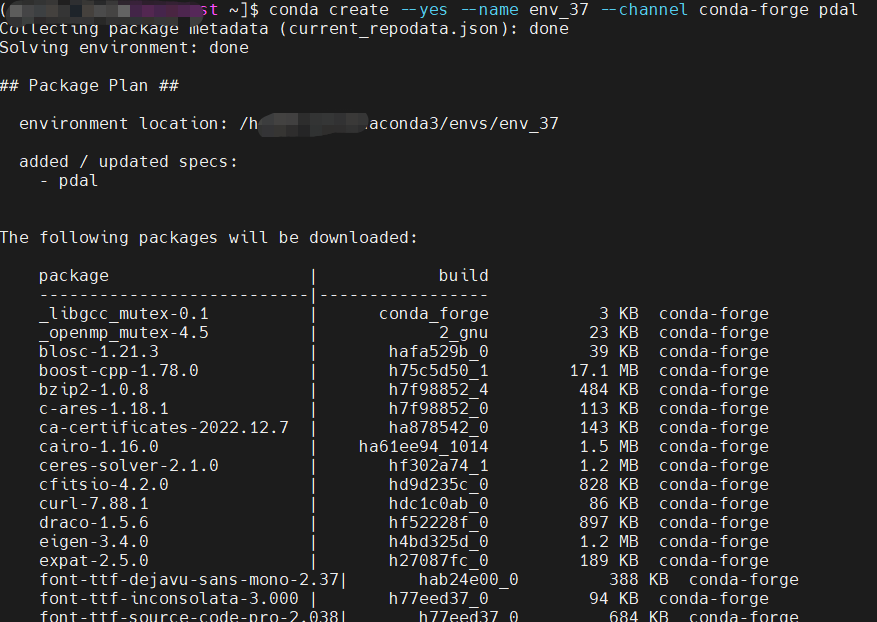Viewport: 877px width, 622px height.
Task: Click build string 'h4bd325d_0'
Action: click(438, 542)
